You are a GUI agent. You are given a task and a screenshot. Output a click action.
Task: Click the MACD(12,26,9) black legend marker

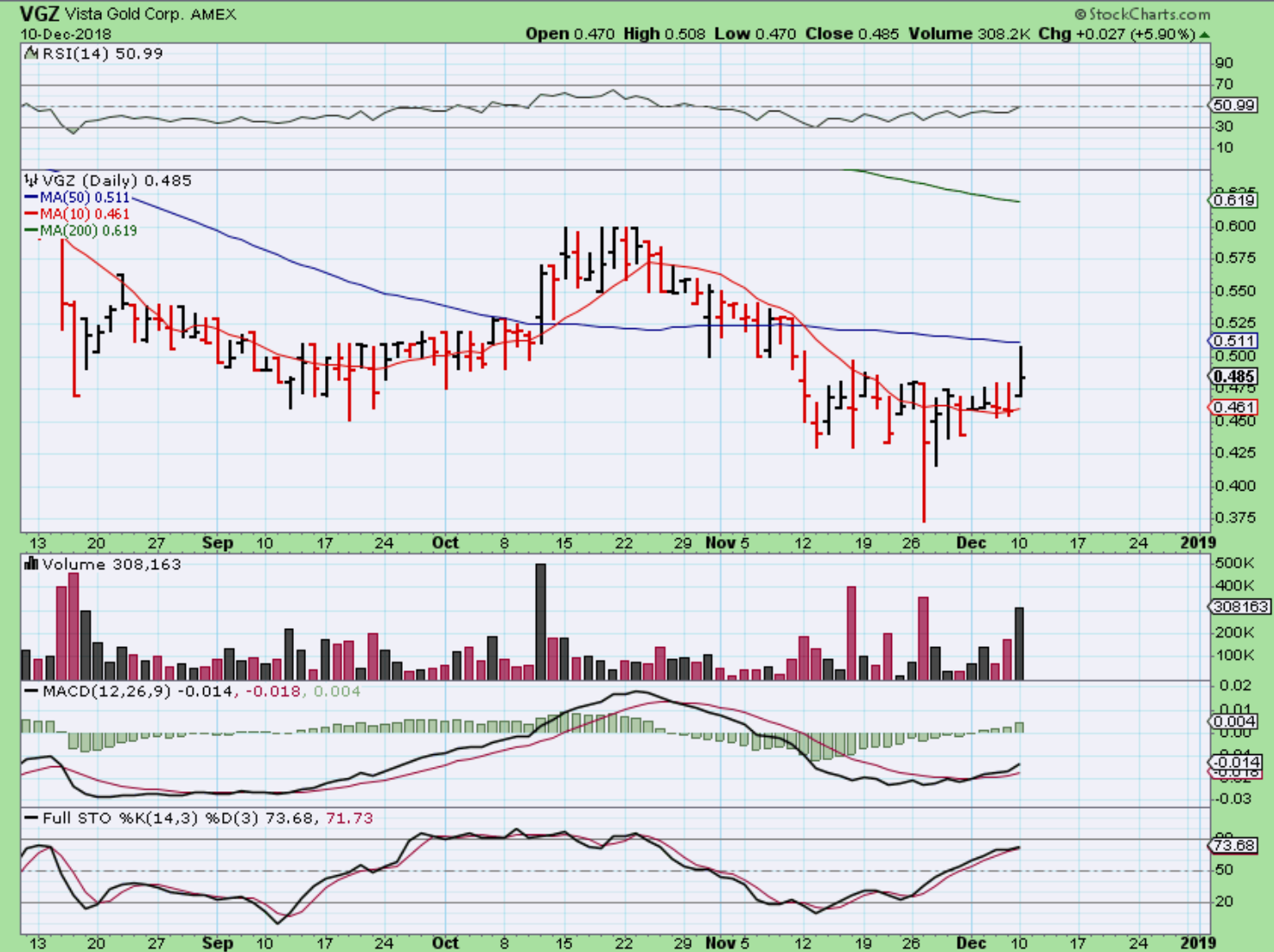[31, 692]
